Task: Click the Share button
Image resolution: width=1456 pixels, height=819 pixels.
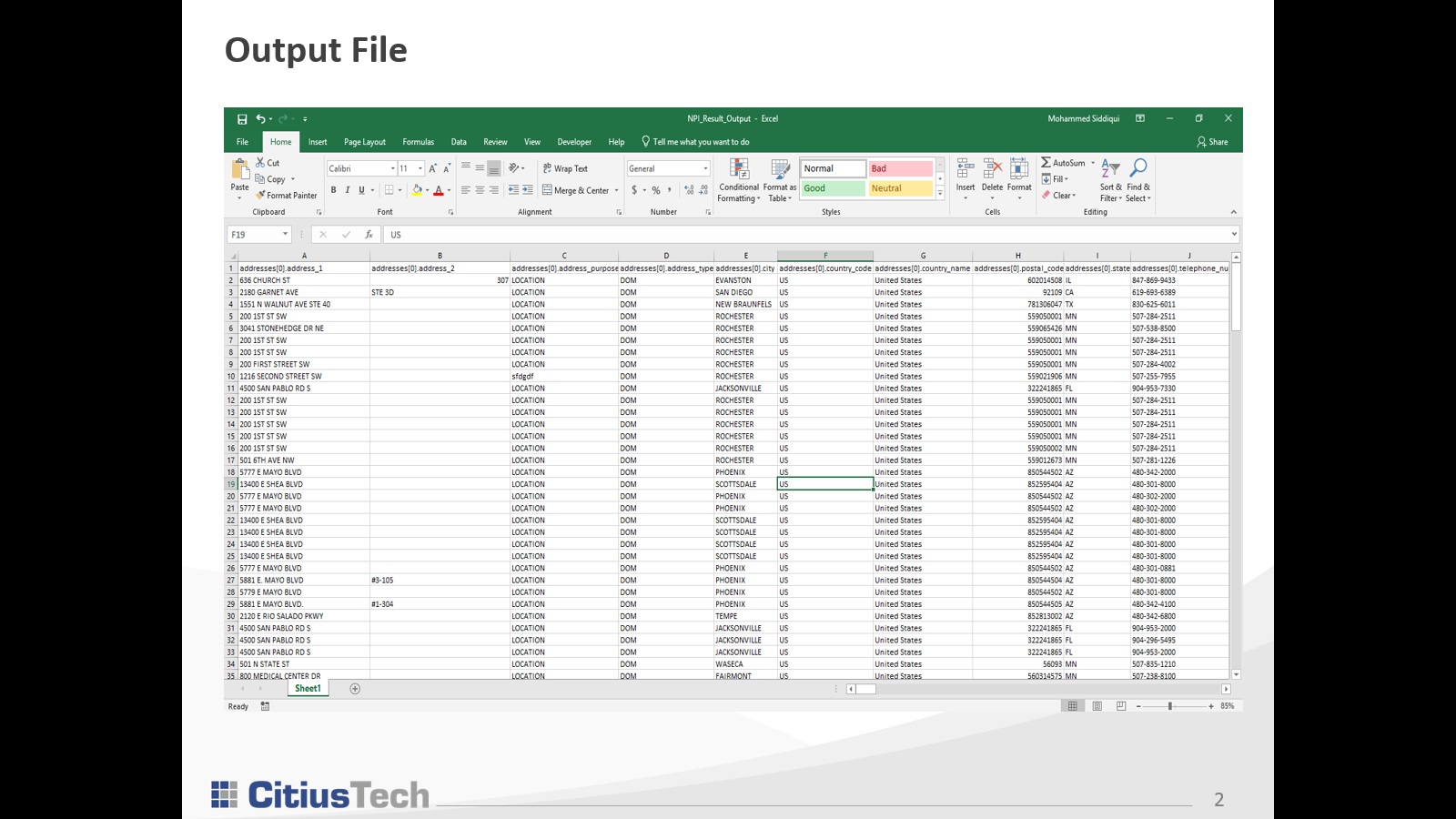Action: [1212, 142]
